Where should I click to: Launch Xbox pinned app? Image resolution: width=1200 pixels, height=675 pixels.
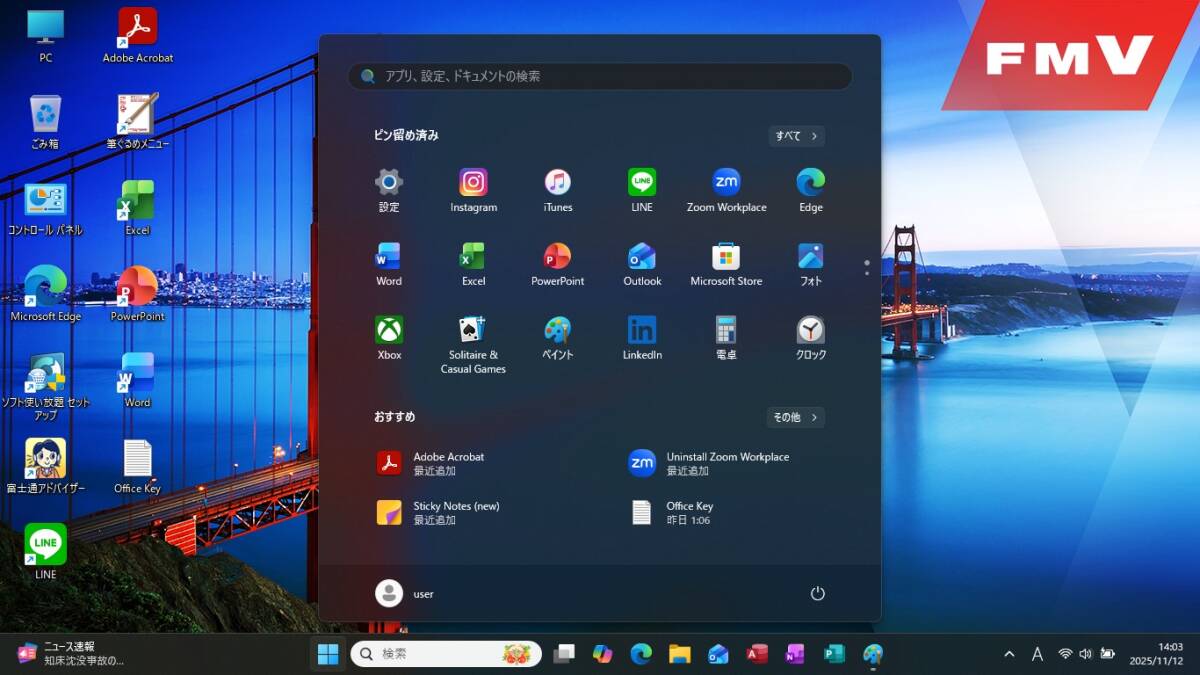[x=389, y=338]
